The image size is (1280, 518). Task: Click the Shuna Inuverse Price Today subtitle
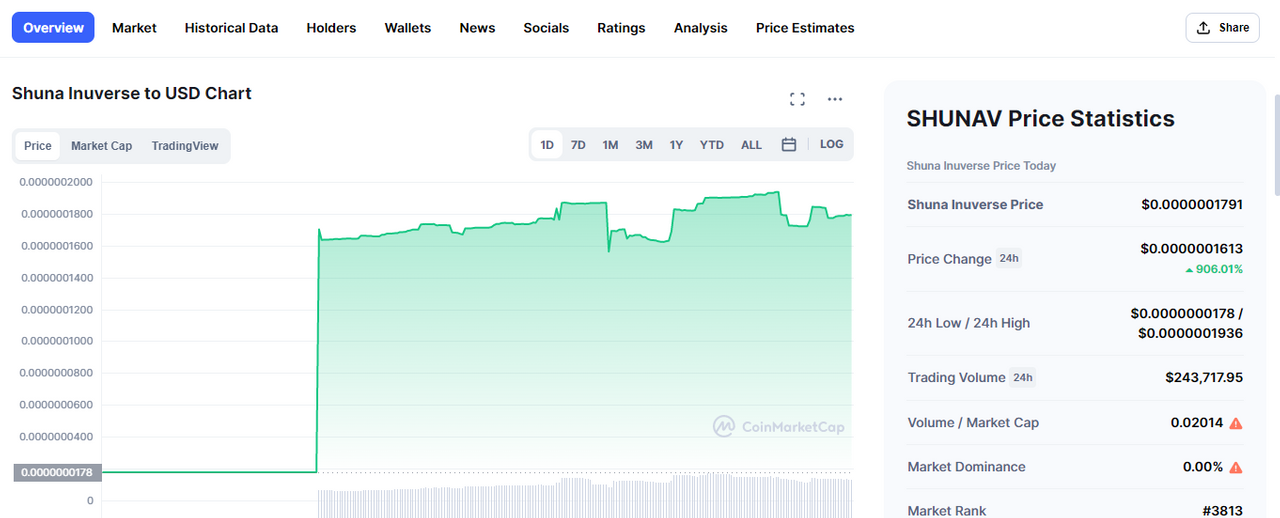(x=981, y=166)
